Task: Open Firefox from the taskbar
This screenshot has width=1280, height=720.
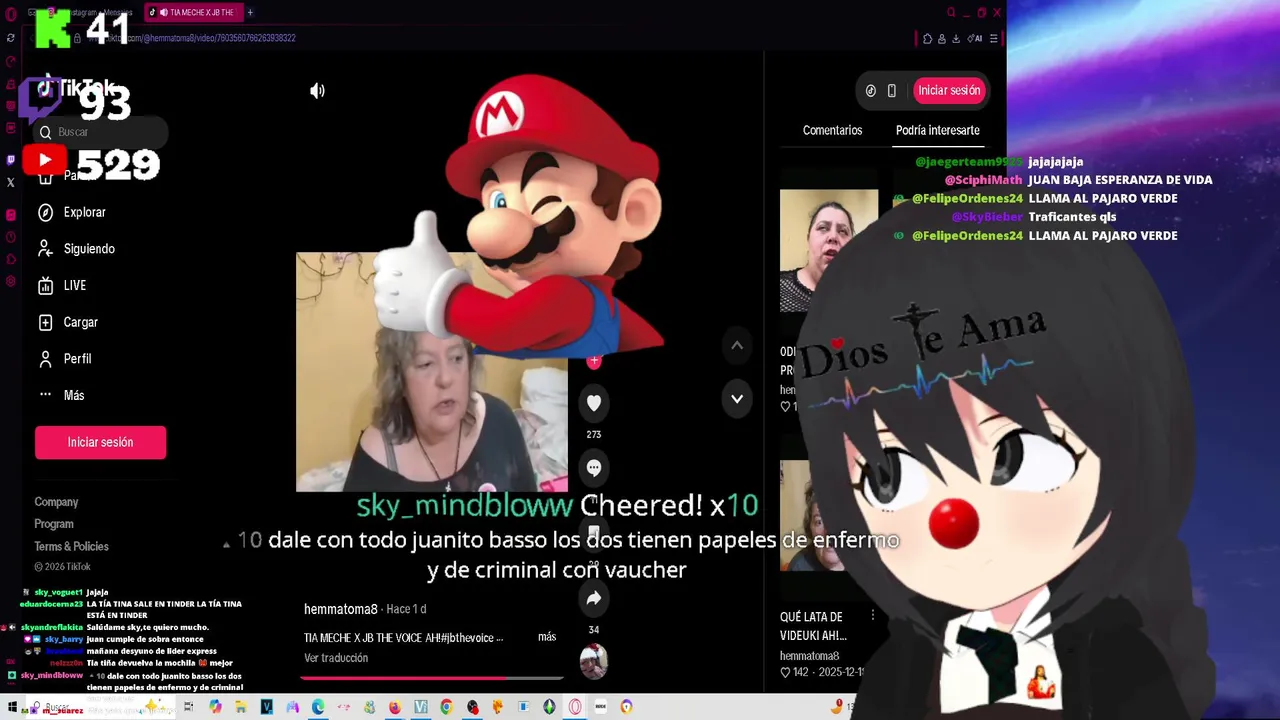Action: point(395,707)
